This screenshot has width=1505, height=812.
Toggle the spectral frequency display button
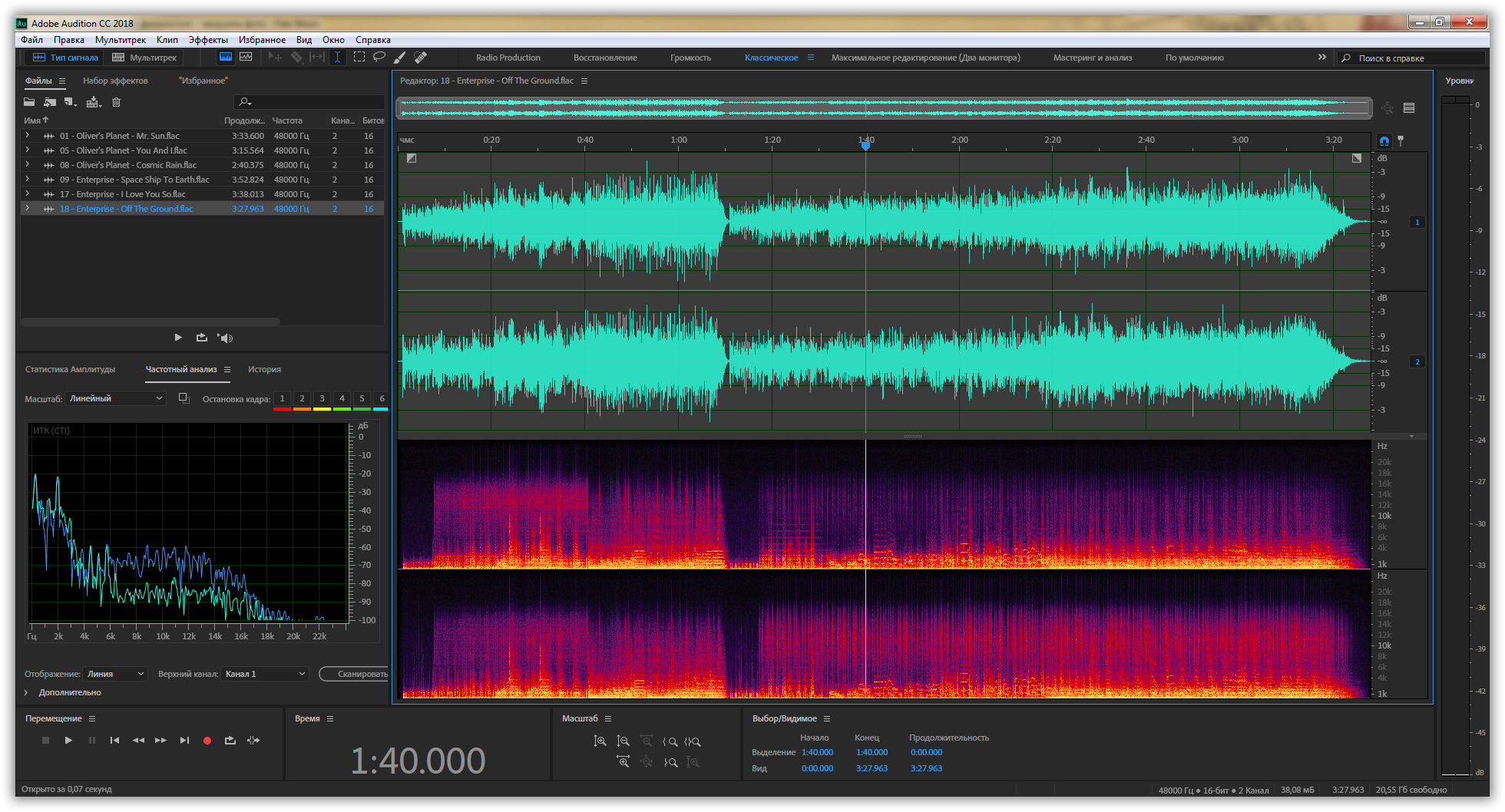(x=226, y=58)
